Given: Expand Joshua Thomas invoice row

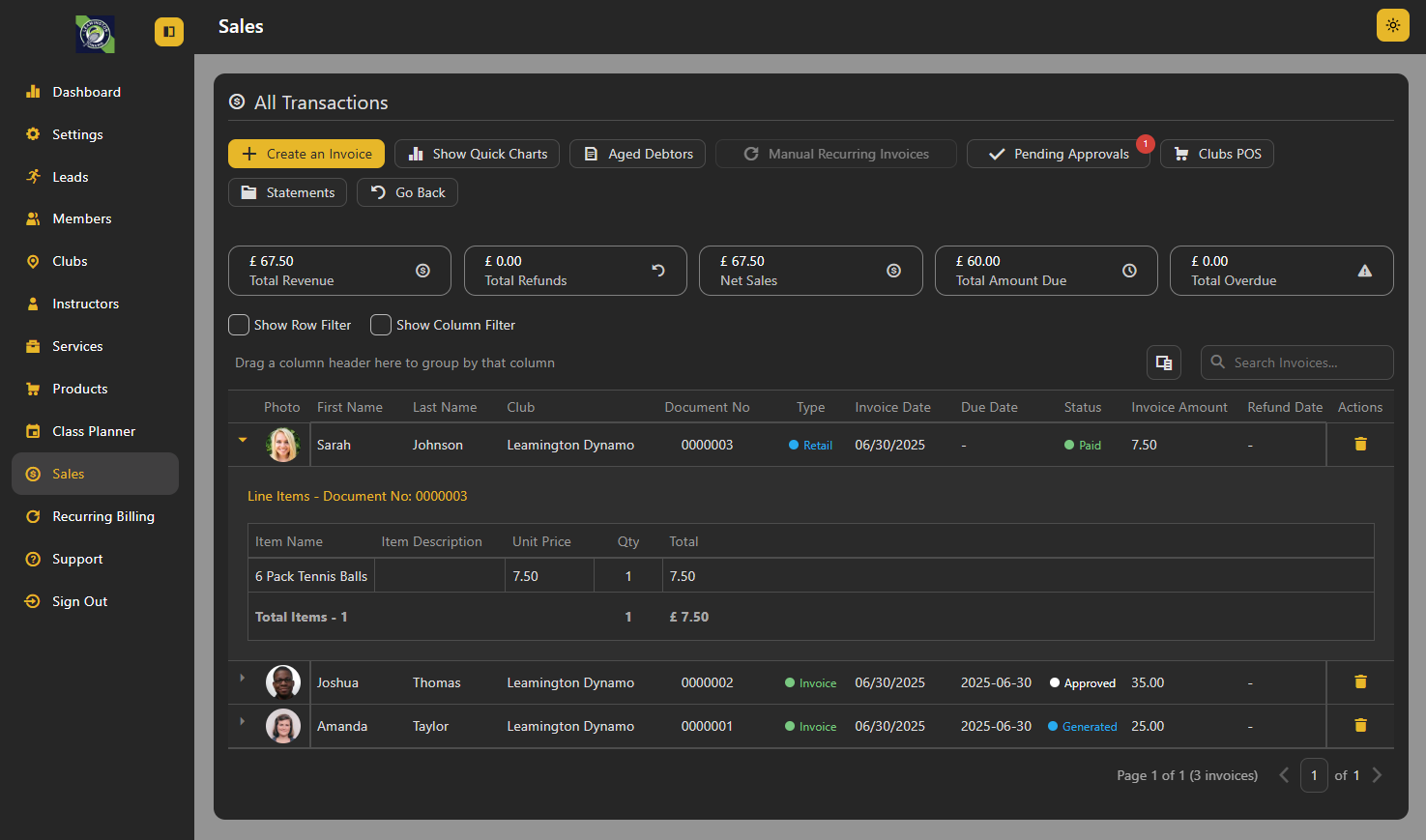Looking at the screenshot, I should coord(243,678).
